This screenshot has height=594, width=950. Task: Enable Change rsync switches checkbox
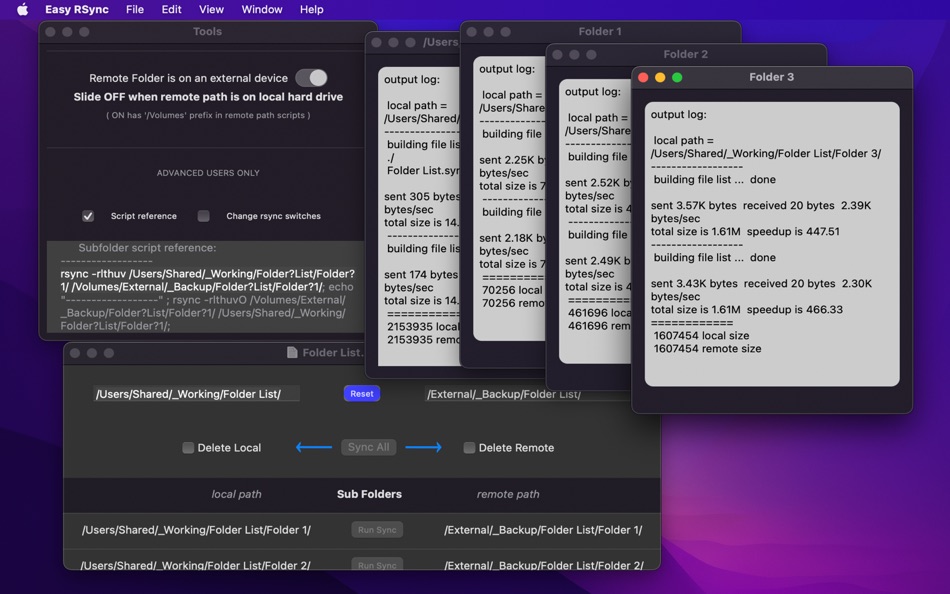point(204,216)
